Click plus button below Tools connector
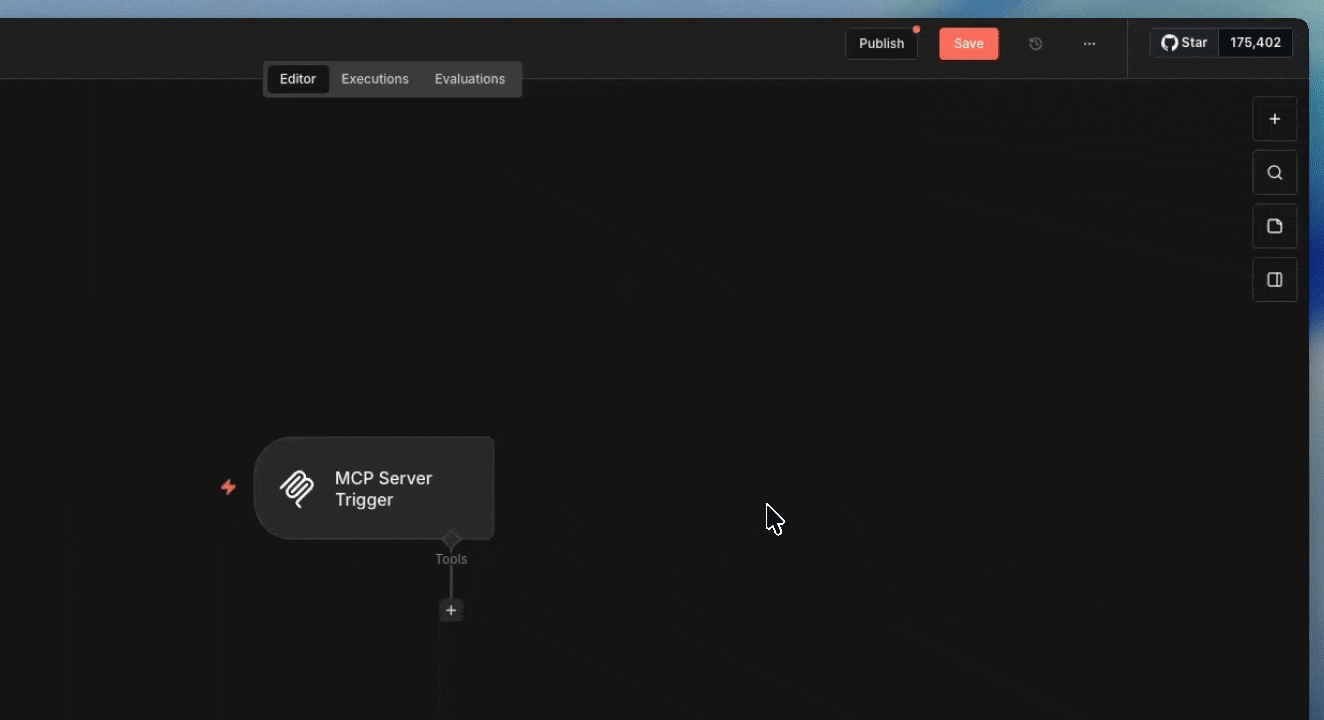 pyautogui.click(x=451, y=610)
